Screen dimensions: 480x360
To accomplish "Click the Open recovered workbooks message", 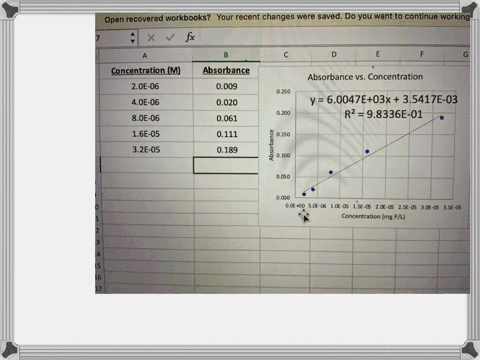I will (158, 19).
